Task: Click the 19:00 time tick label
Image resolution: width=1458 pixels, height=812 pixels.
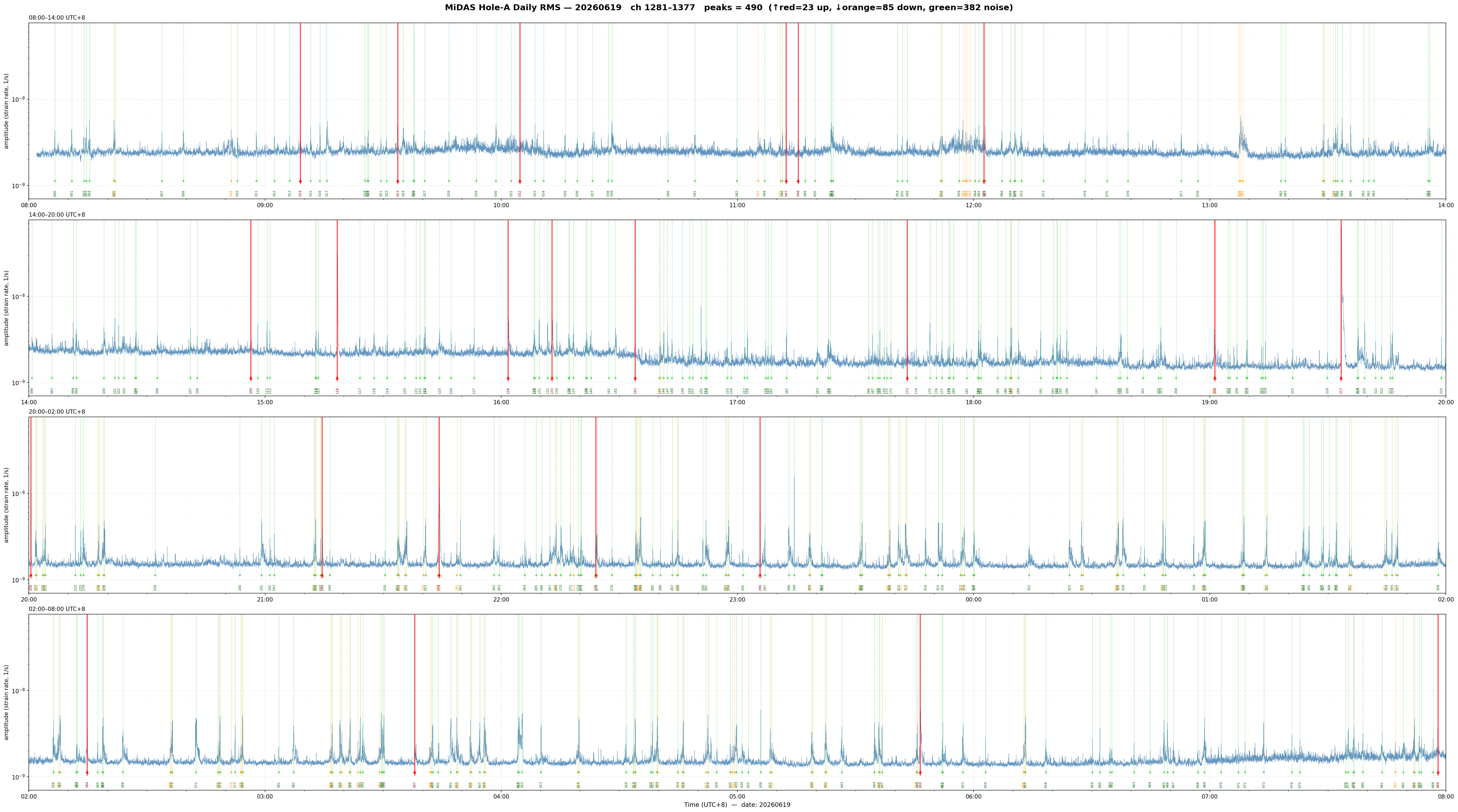Action: [x=1210, y=402]
